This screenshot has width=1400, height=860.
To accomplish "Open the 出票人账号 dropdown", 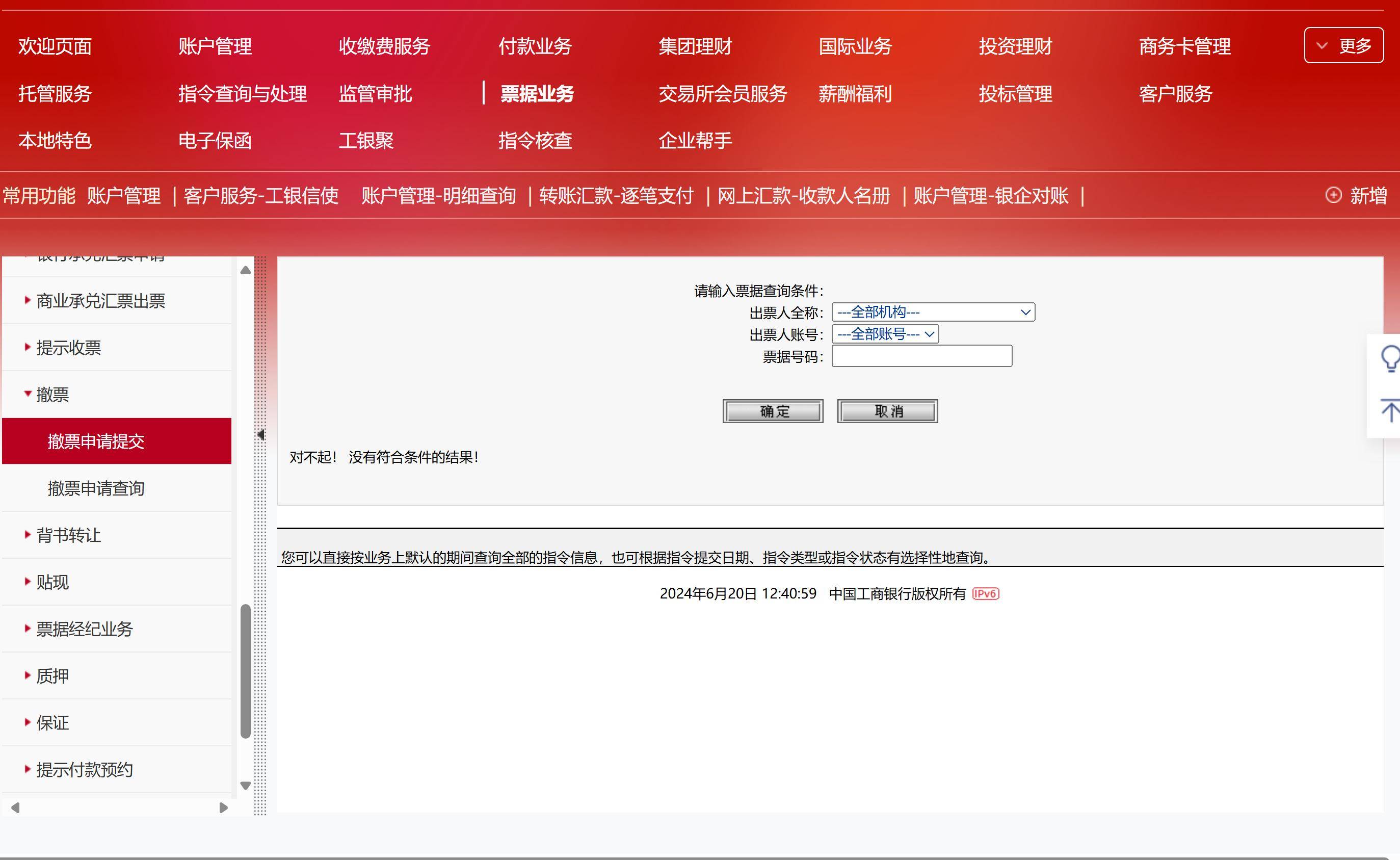I will pyautogui.click(x=885, y=334).
